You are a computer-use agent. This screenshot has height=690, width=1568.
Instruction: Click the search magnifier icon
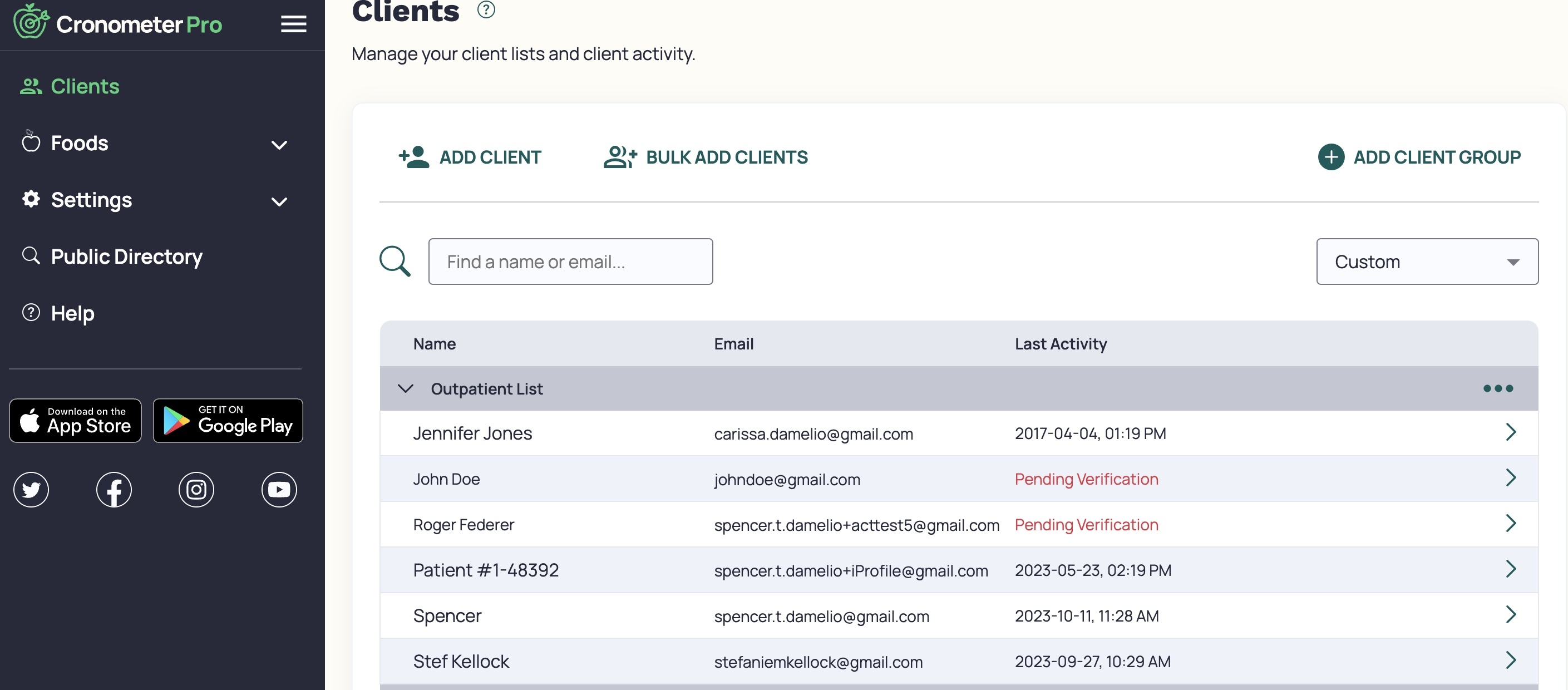pos(395,262)
